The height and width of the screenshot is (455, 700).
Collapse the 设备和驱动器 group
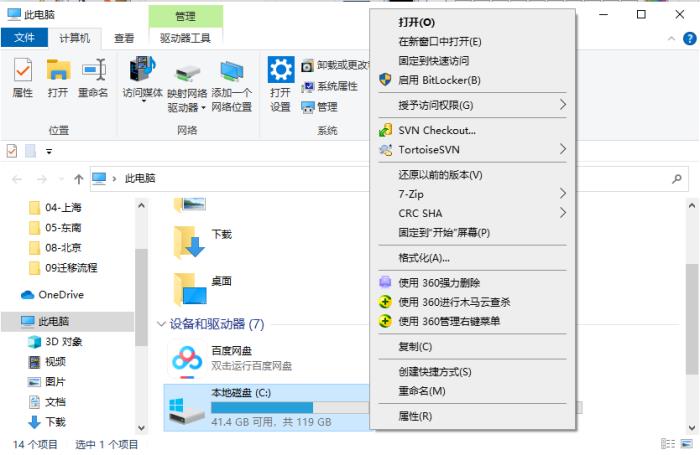tap(162, 325)
